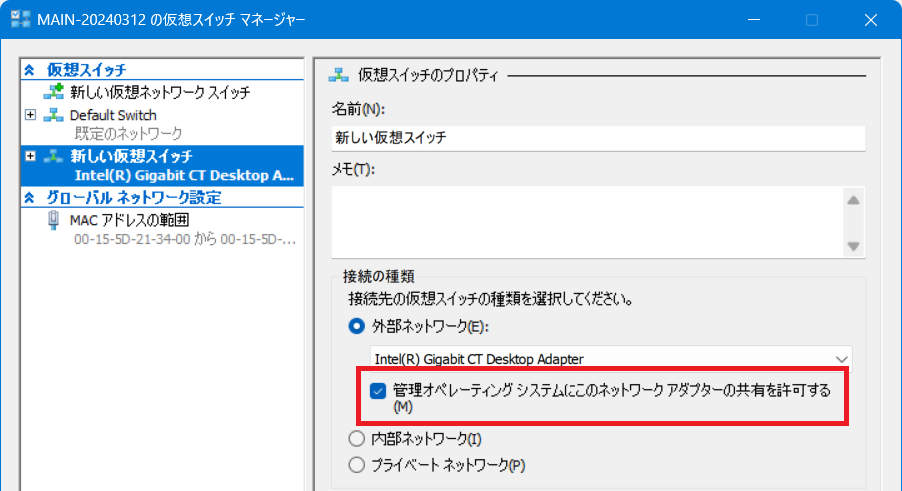Image resolution: width=902 pixels, height=491 pixels.
Task: Open the Intel Gigabit CT adapter dropdown
Action: (841, 358)
